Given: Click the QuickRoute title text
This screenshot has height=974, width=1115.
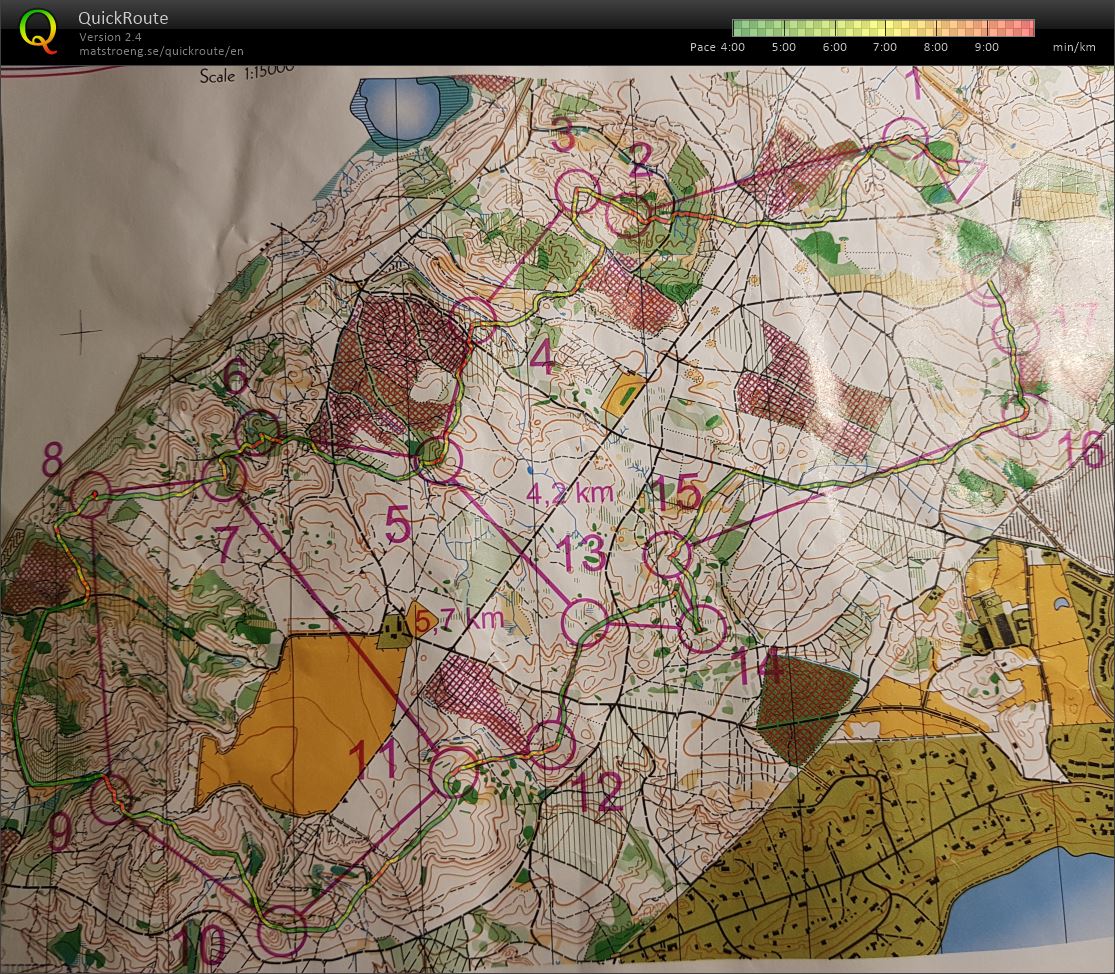Looking at the screenshot, I should [x=123, y=18].
